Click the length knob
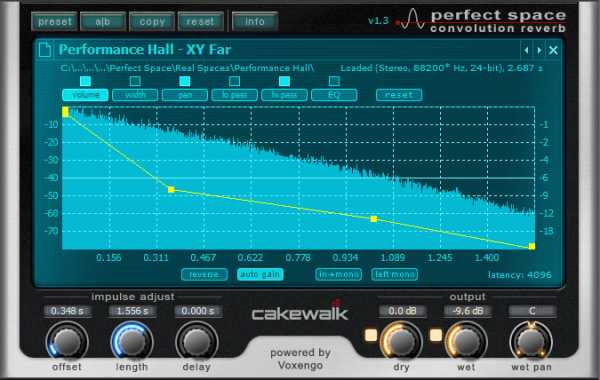The height and width of the screenshot is (380, 600). (132, 342)
